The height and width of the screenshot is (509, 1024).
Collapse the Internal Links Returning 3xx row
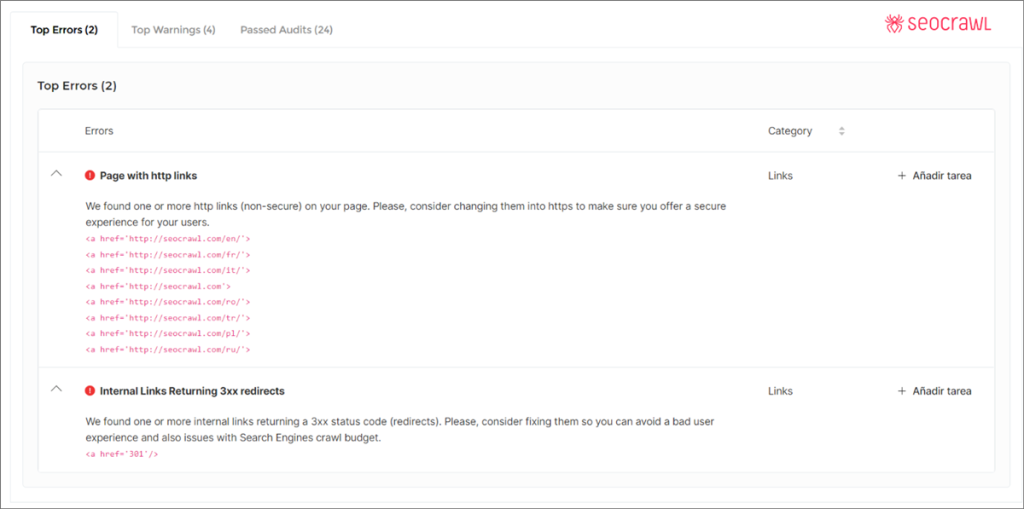pyautogui.click(x=56, y=390)
